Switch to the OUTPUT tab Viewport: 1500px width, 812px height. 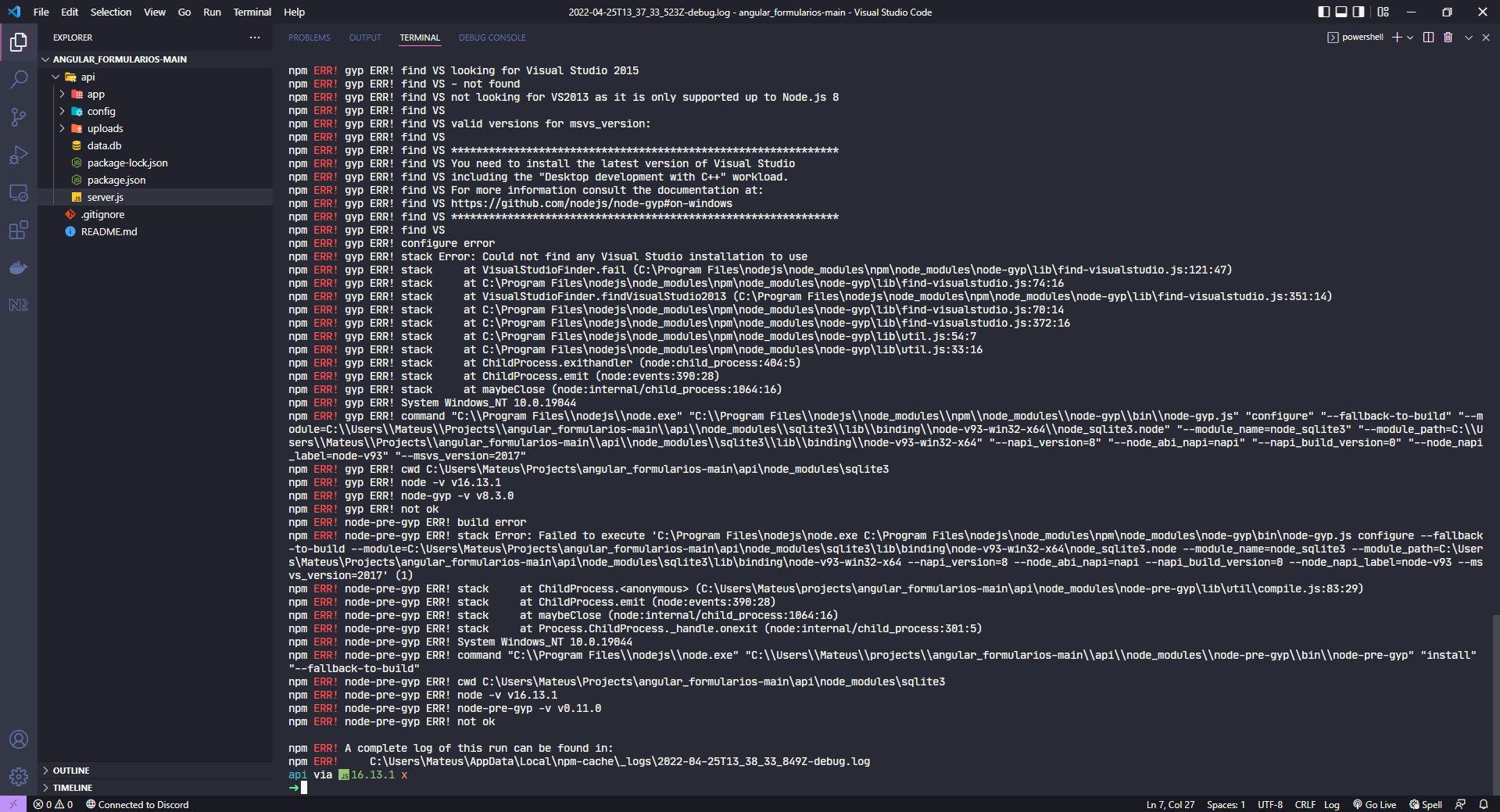point(365,38)
